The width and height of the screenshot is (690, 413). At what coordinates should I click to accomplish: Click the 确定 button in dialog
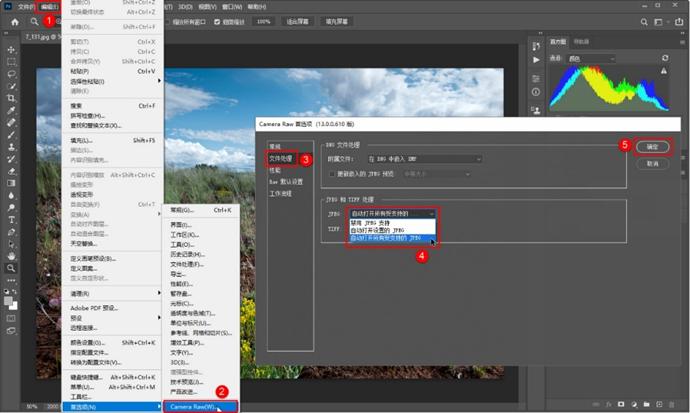[x=652, y=146]
